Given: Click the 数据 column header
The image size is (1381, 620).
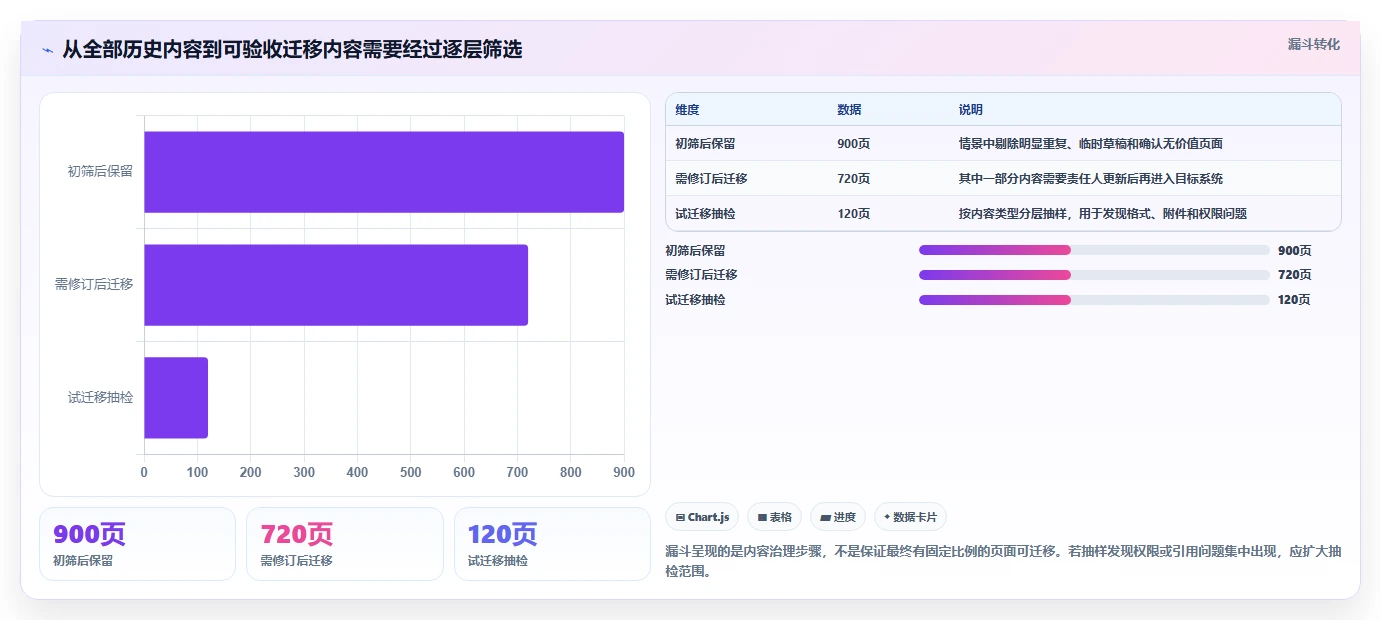Looking at the screenshot, I should [849, 109].
